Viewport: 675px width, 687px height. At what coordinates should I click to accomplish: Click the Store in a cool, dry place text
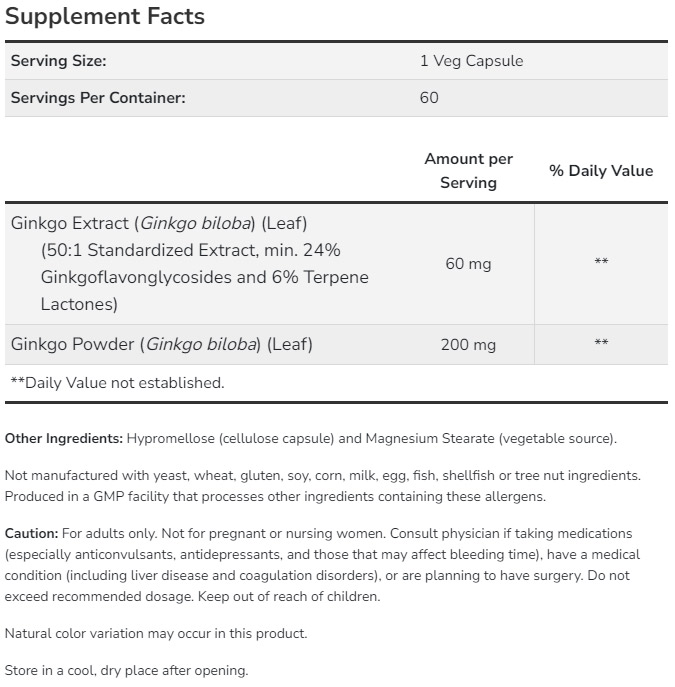click(126, 671)
